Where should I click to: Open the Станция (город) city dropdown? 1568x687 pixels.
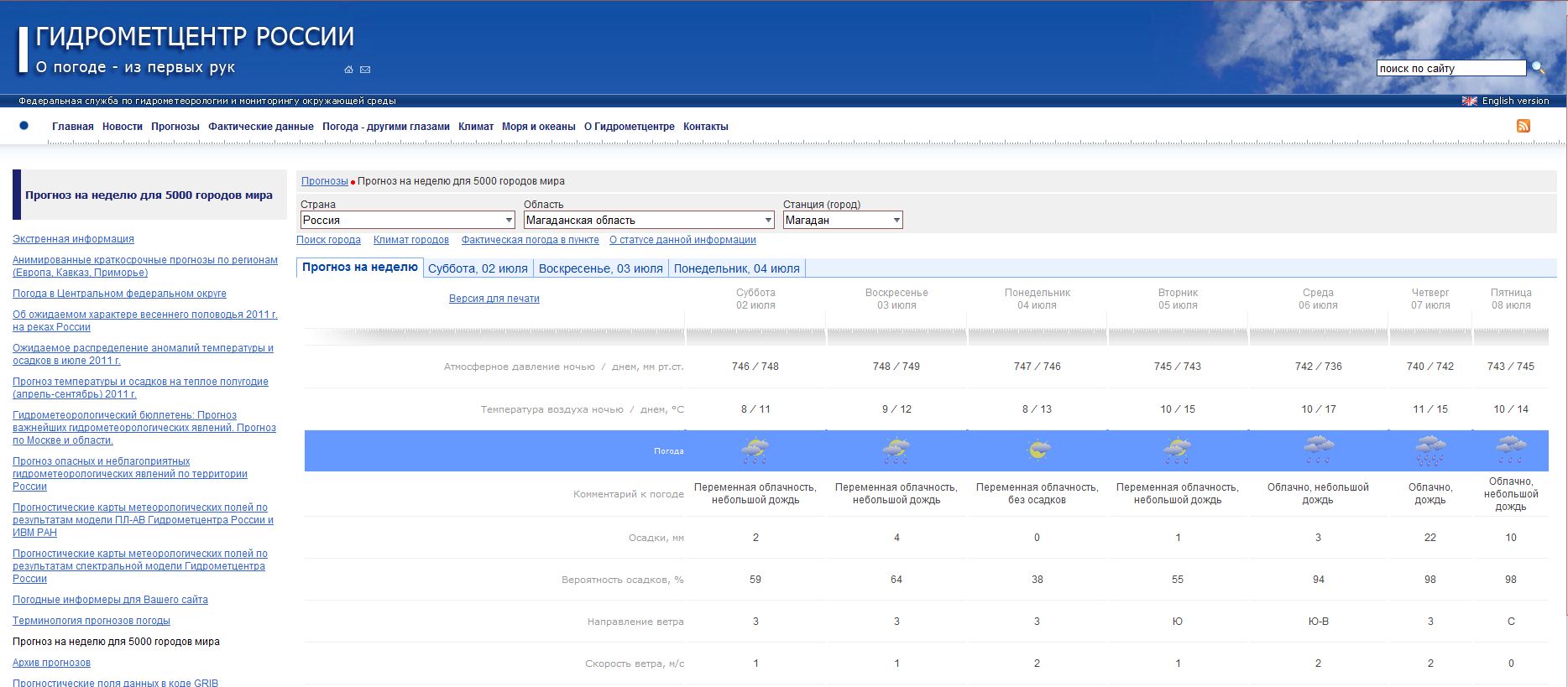tap(842, 220)
